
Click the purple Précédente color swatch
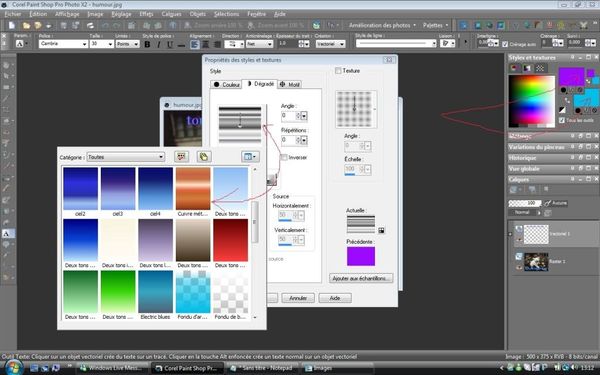click(361, 256)
